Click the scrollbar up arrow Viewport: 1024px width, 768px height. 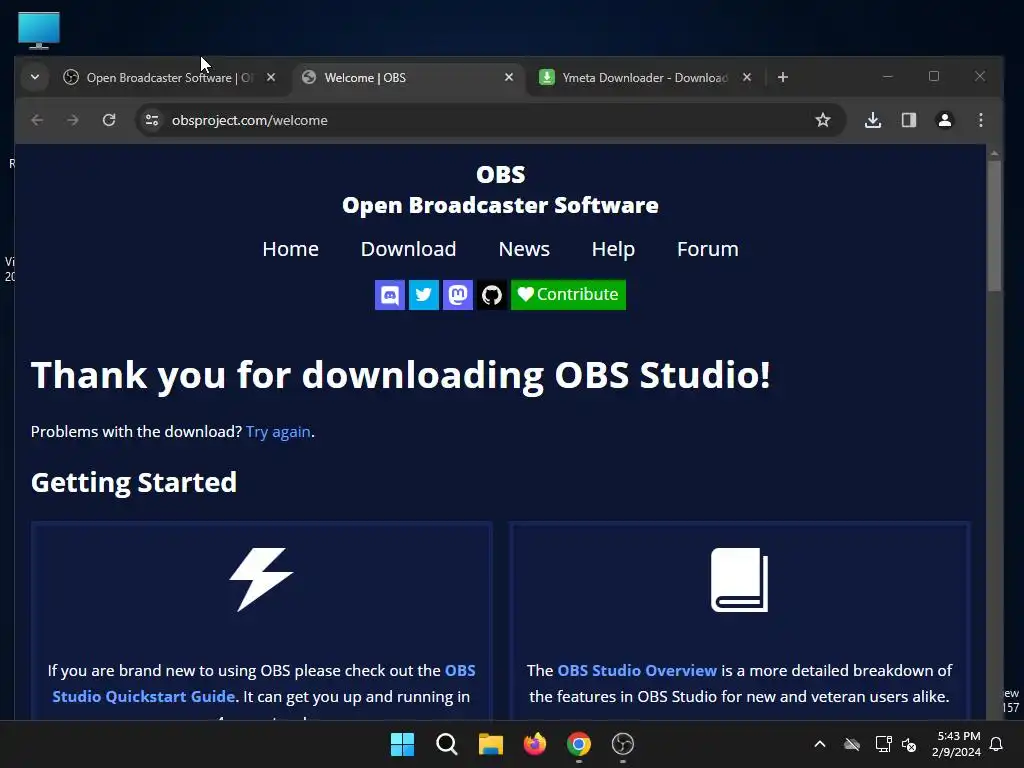pos(994,153)
